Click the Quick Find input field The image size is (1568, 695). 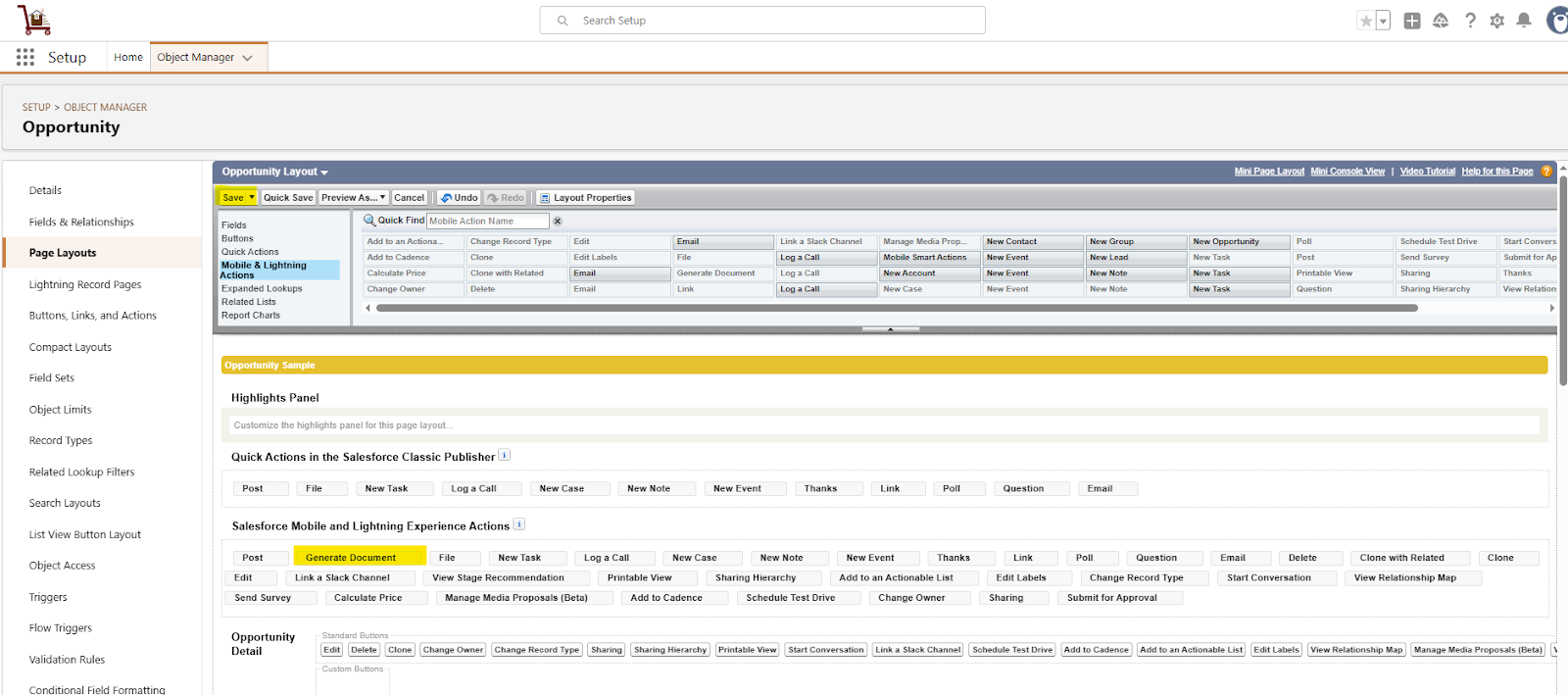click(487, 222)
